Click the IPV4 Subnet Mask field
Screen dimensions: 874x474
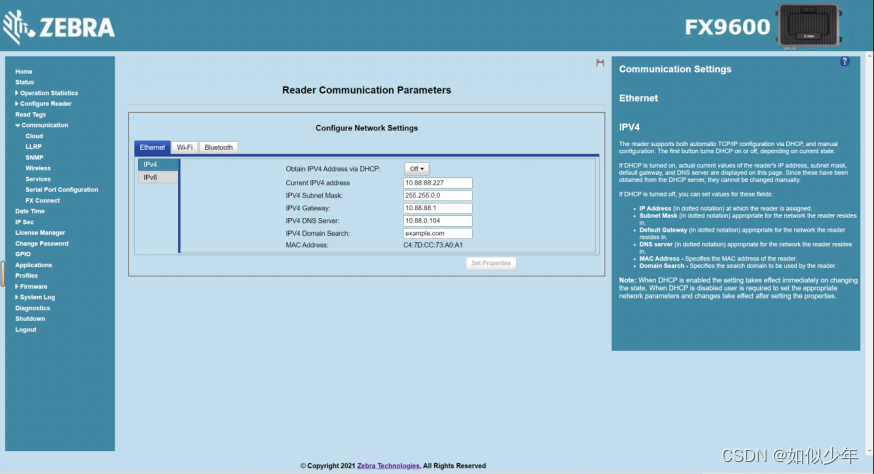click(x=438, y=196)
